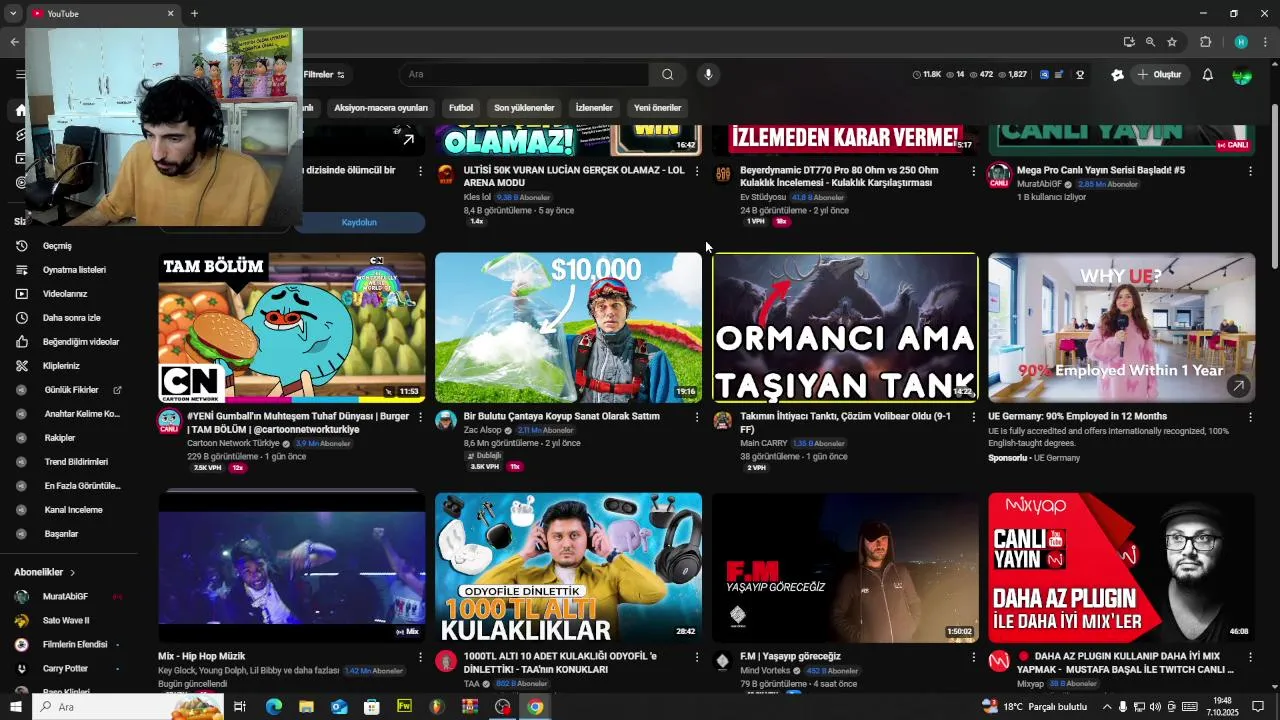This screenshot has height=720, width=1280.
Task: Open Videolarınız in sidebar
Action: point(65,294)
